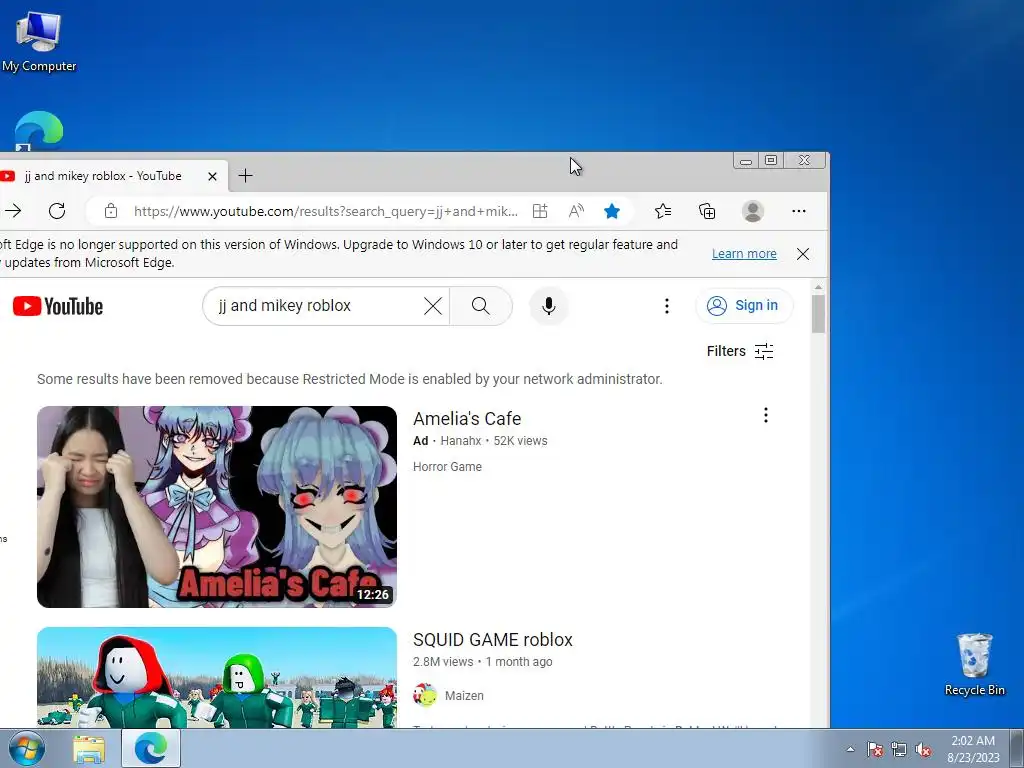This screenshot has width=1024, height=768.
Task: Open the taskbar clock showing 2:02 AM
Action: pos(973,749)
